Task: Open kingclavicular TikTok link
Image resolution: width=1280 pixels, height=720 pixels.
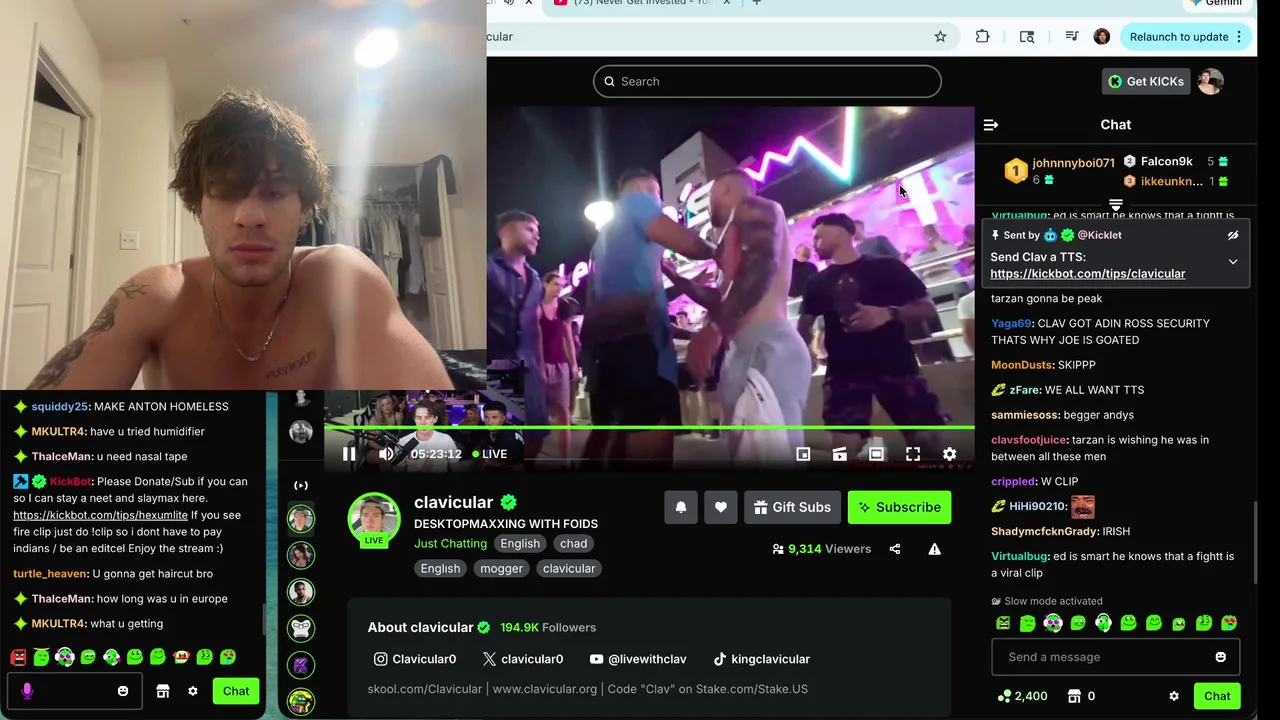Action: click(x=761, y=659)
